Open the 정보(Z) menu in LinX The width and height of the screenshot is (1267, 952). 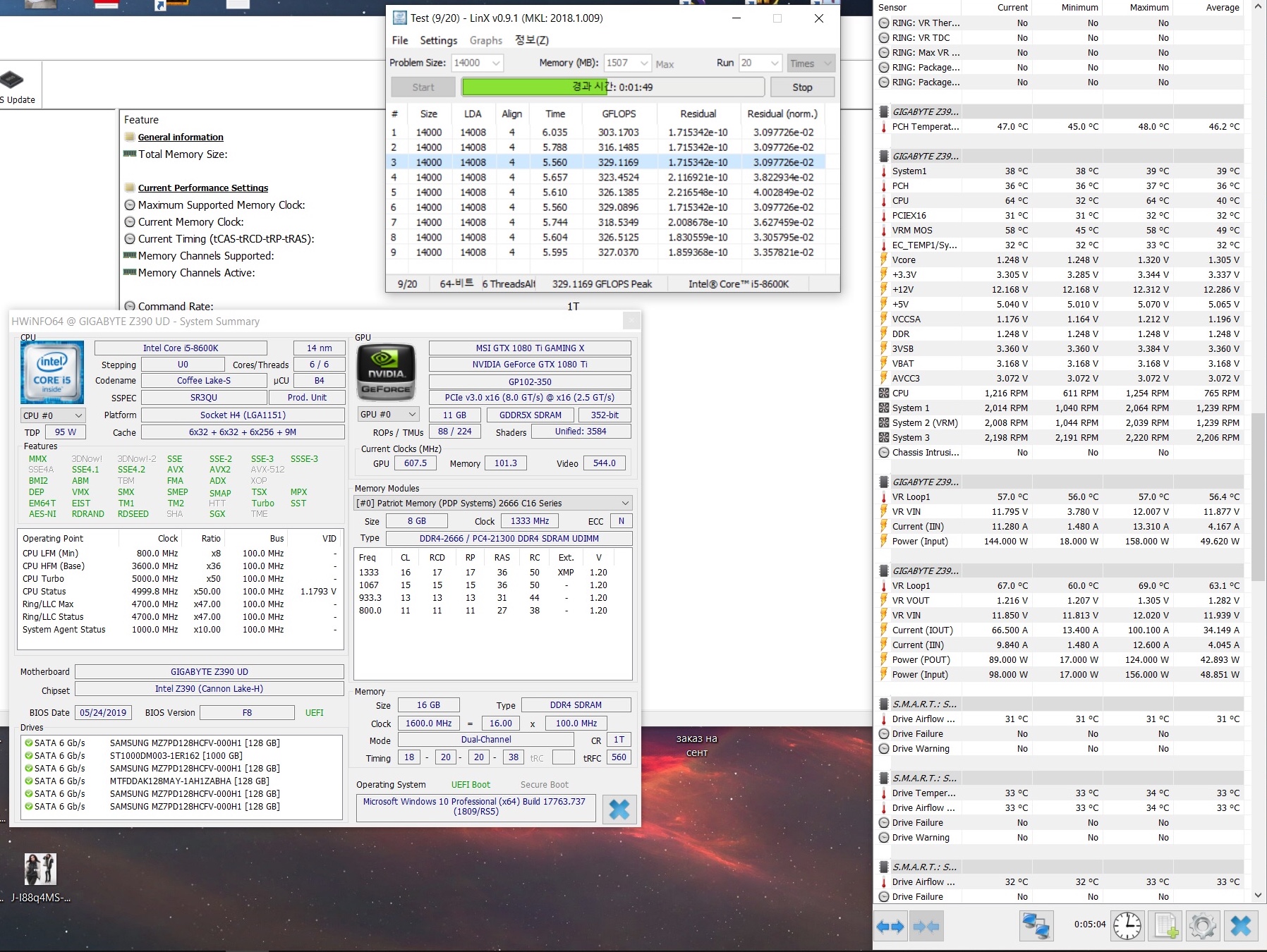point(532,40)
